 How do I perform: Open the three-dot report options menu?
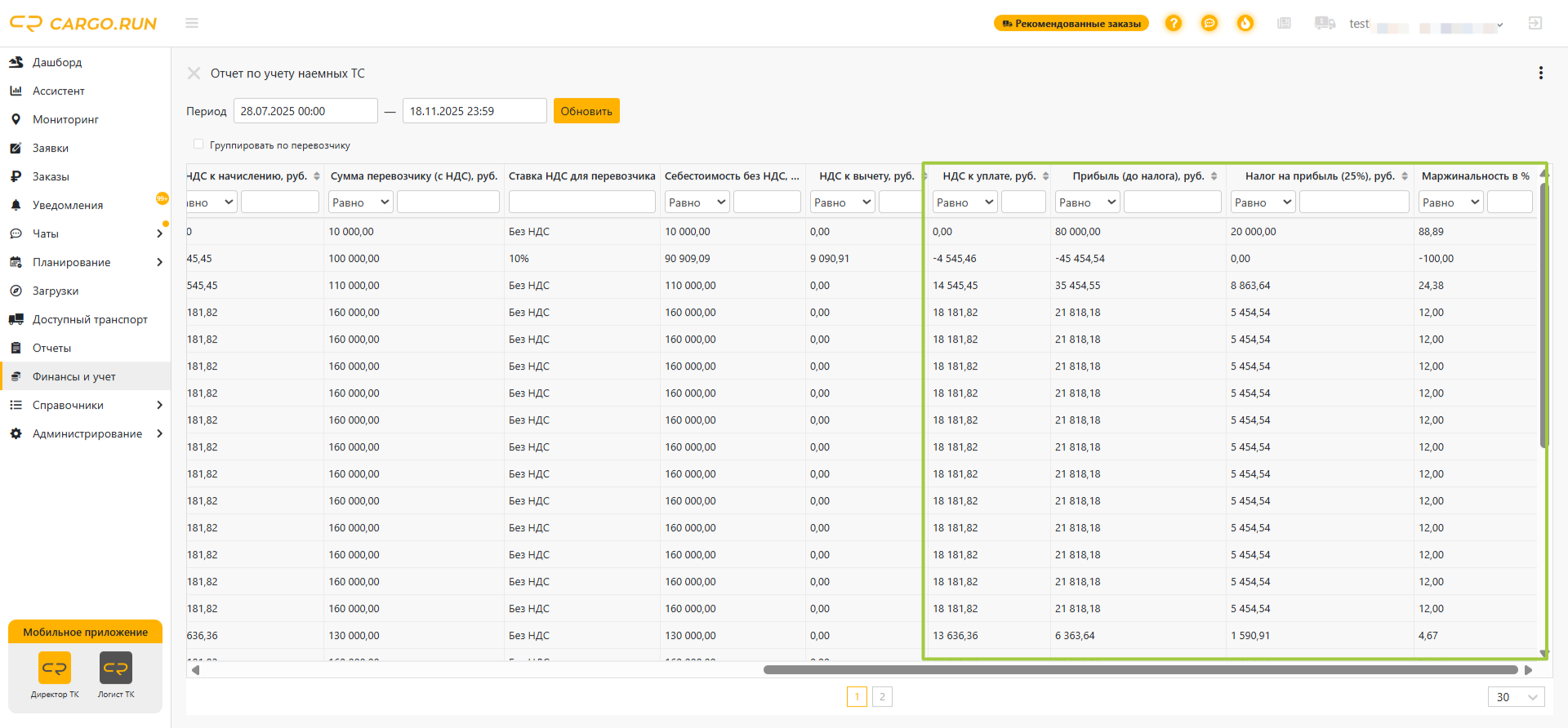(x=1541, y=73)
